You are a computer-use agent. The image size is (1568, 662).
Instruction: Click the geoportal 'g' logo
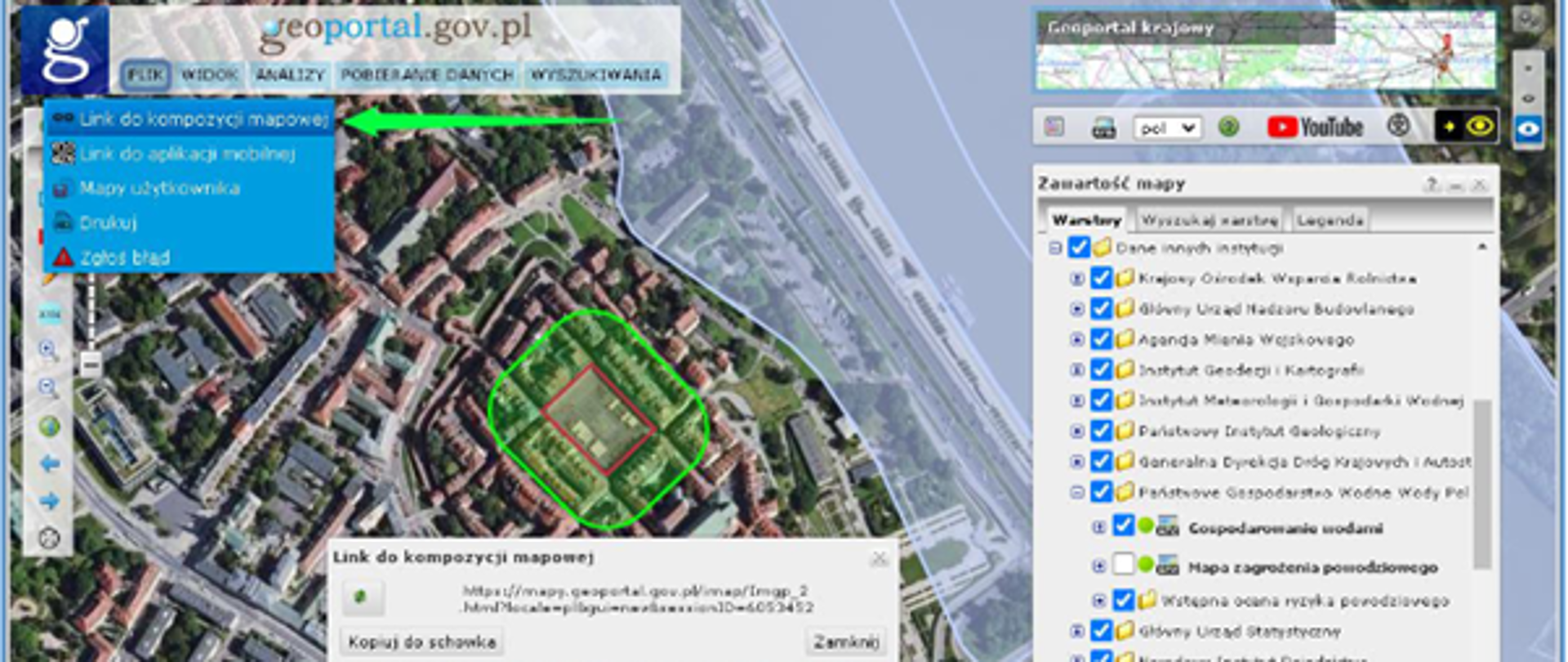click(65, 49)
